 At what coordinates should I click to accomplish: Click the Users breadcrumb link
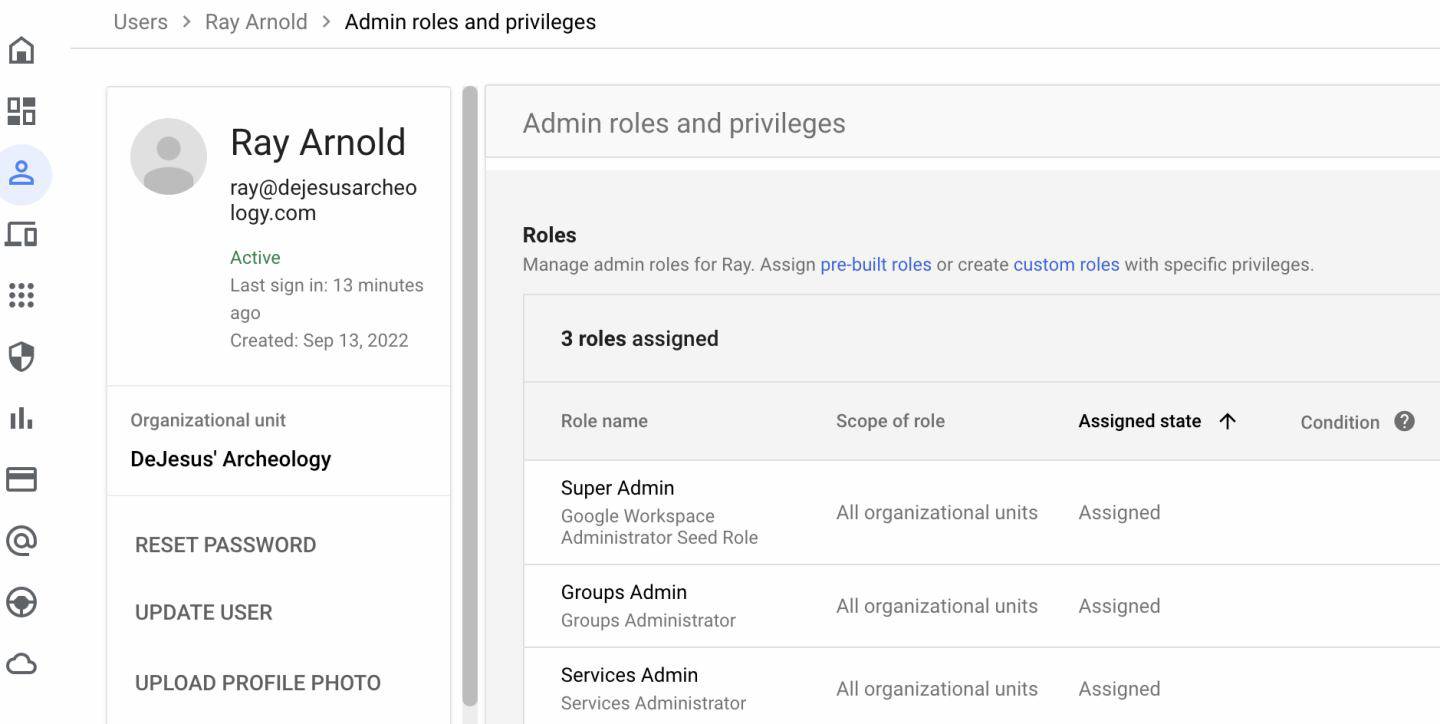(140, 22)
